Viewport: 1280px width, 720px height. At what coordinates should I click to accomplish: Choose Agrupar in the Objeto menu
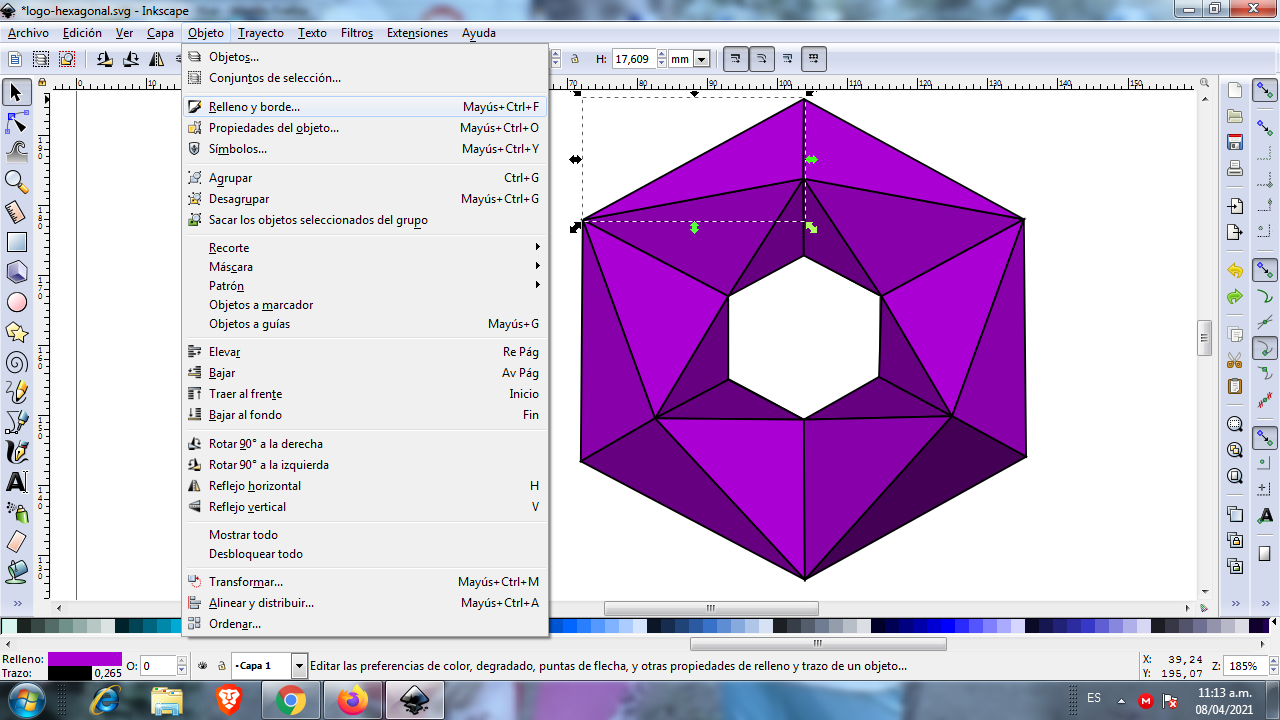(x=364, y=178)
